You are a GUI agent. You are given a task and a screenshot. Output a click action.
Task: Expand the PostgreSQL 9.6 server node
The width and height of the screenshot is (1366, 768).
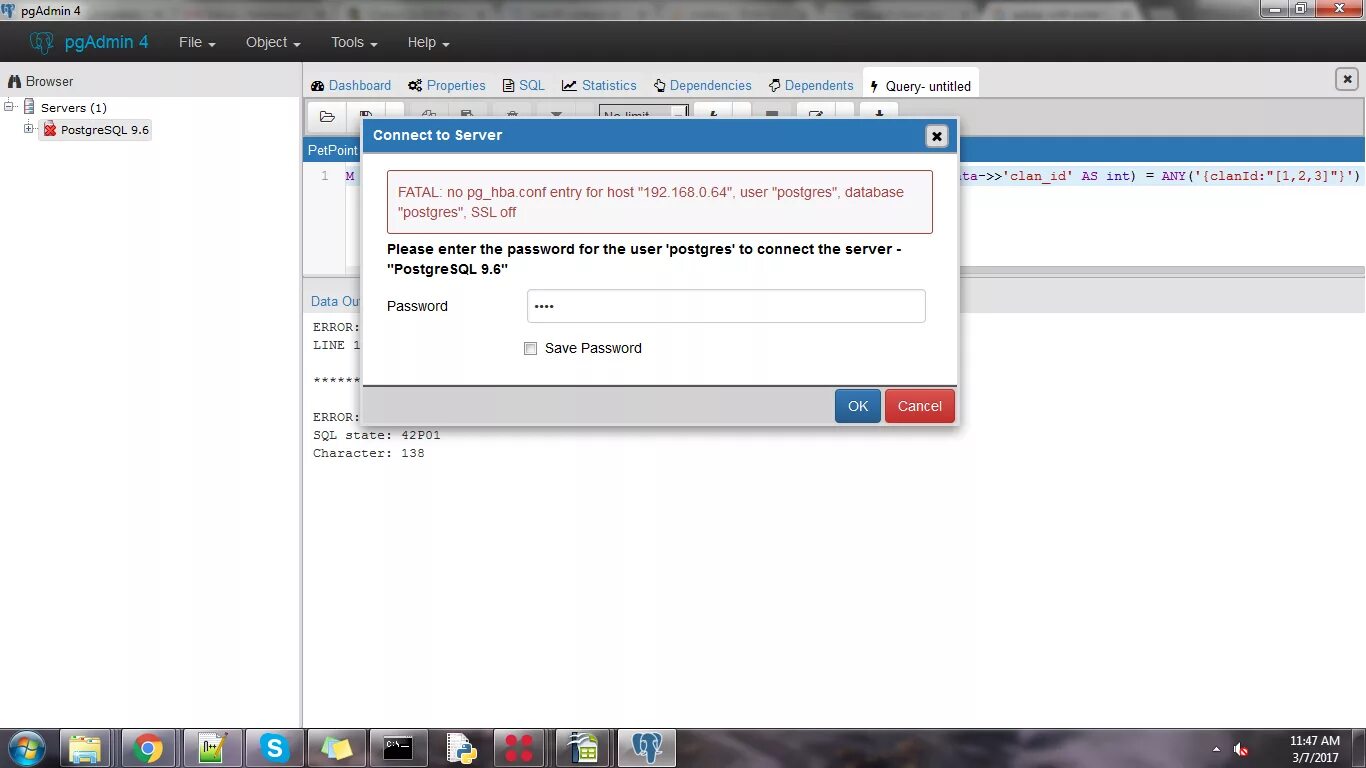(29, 129)
